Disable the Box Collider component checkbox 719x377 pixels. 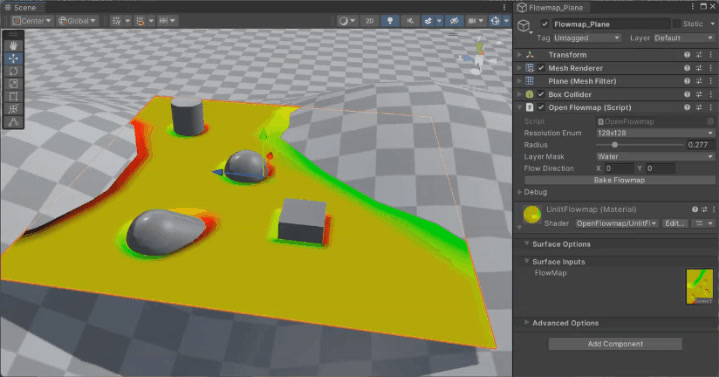click(541, 94)
